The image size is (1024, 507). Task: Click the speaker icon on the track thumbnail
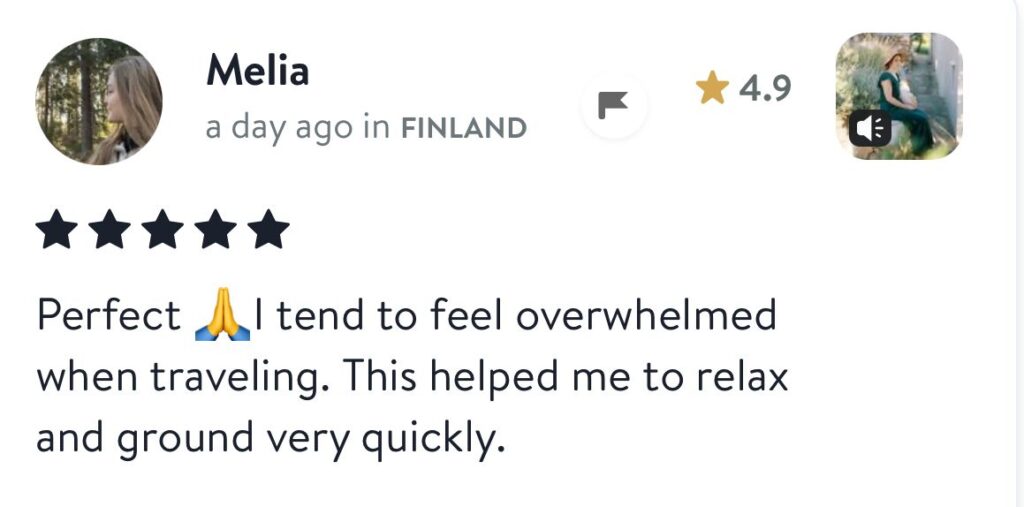[x=869, y=129]
